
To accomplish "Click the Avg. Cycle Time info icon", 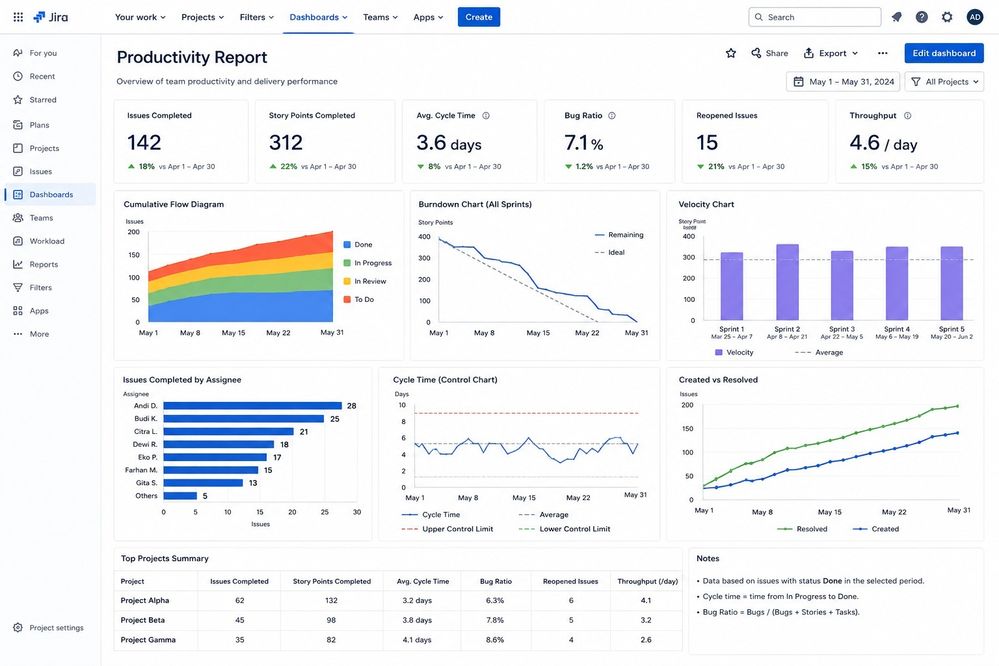I will pyautogui.click(x=486, y=116).
